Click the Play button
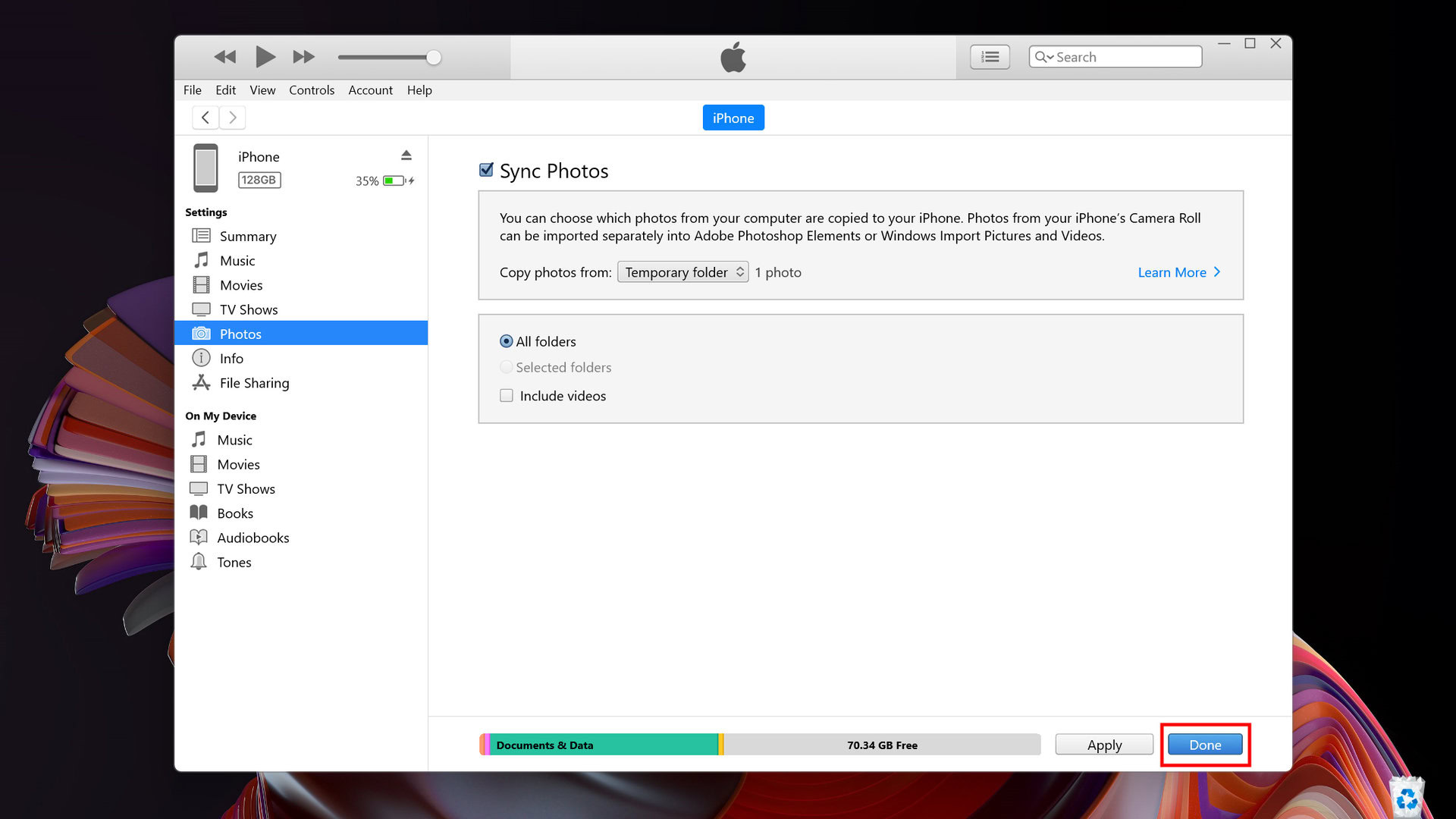The width and height of the screenshot is (1456, 819). (265, 57)
